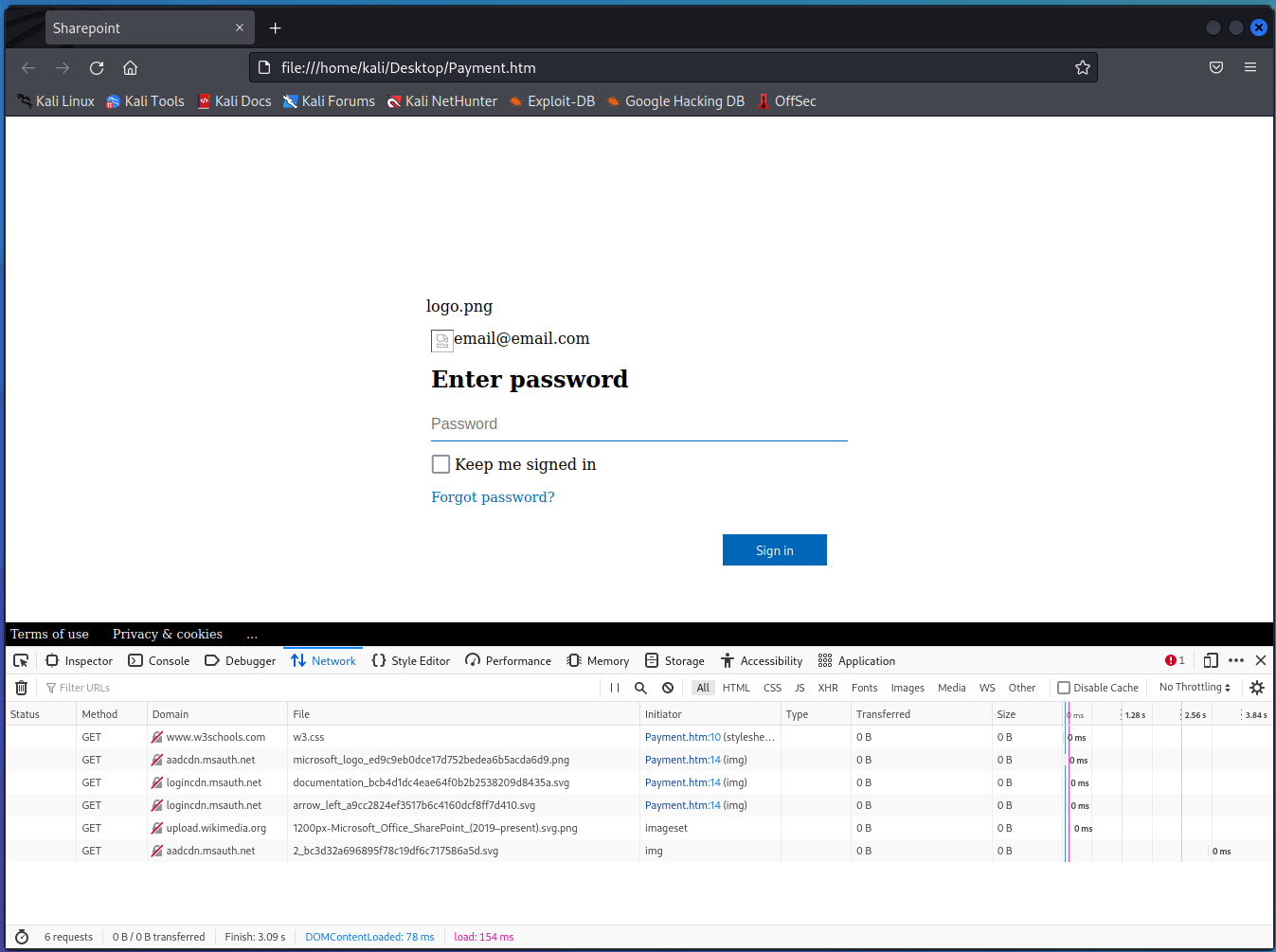Click the element picker icon in DevTools
This screenshot has height=952, width=1276.
click(21, 661)
